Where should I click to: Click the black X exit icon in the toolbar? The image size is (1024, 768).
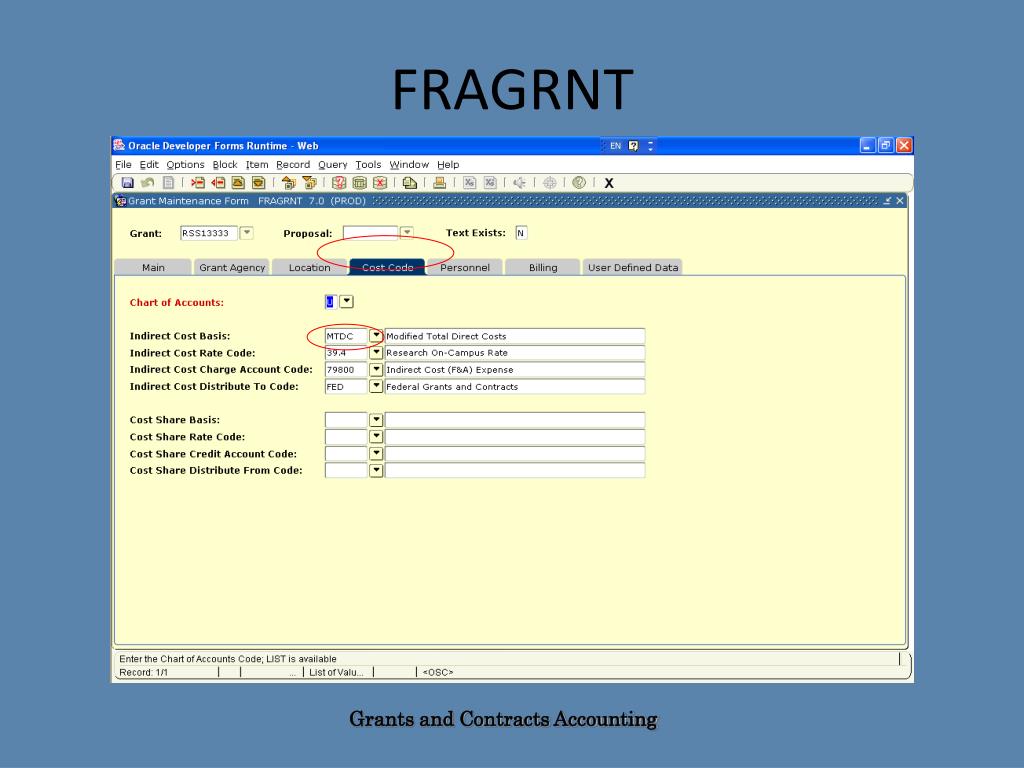click(x=609, y=184)
